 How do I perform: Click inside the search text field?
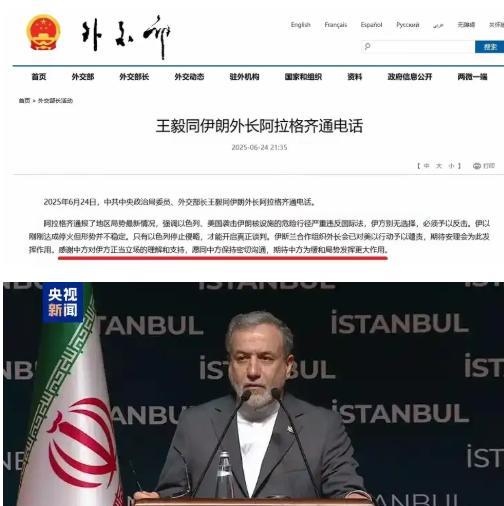(x=418, y=46)
